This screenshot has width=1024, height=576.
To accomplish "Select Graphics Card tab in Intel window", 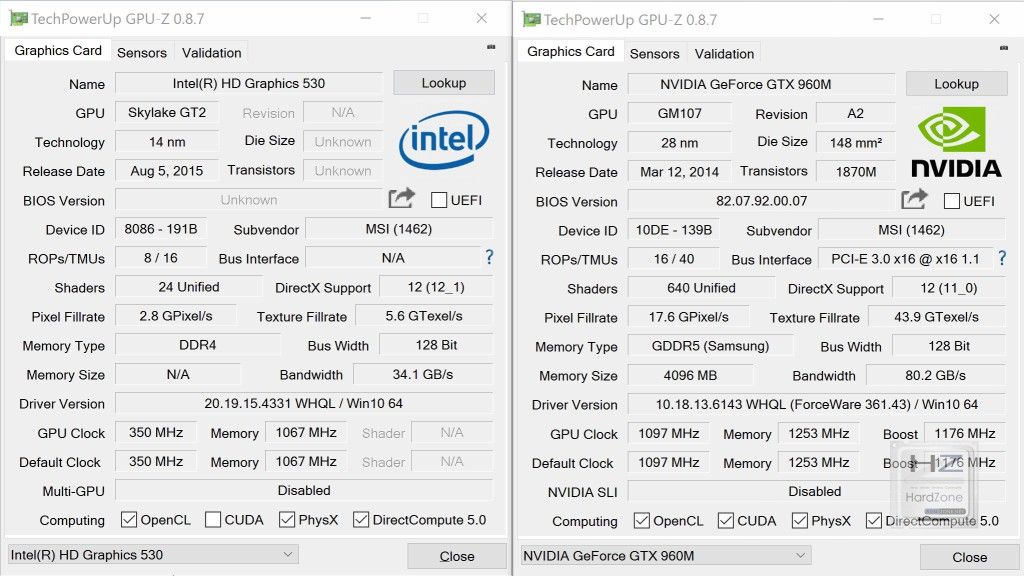I will tap(58, 50).
